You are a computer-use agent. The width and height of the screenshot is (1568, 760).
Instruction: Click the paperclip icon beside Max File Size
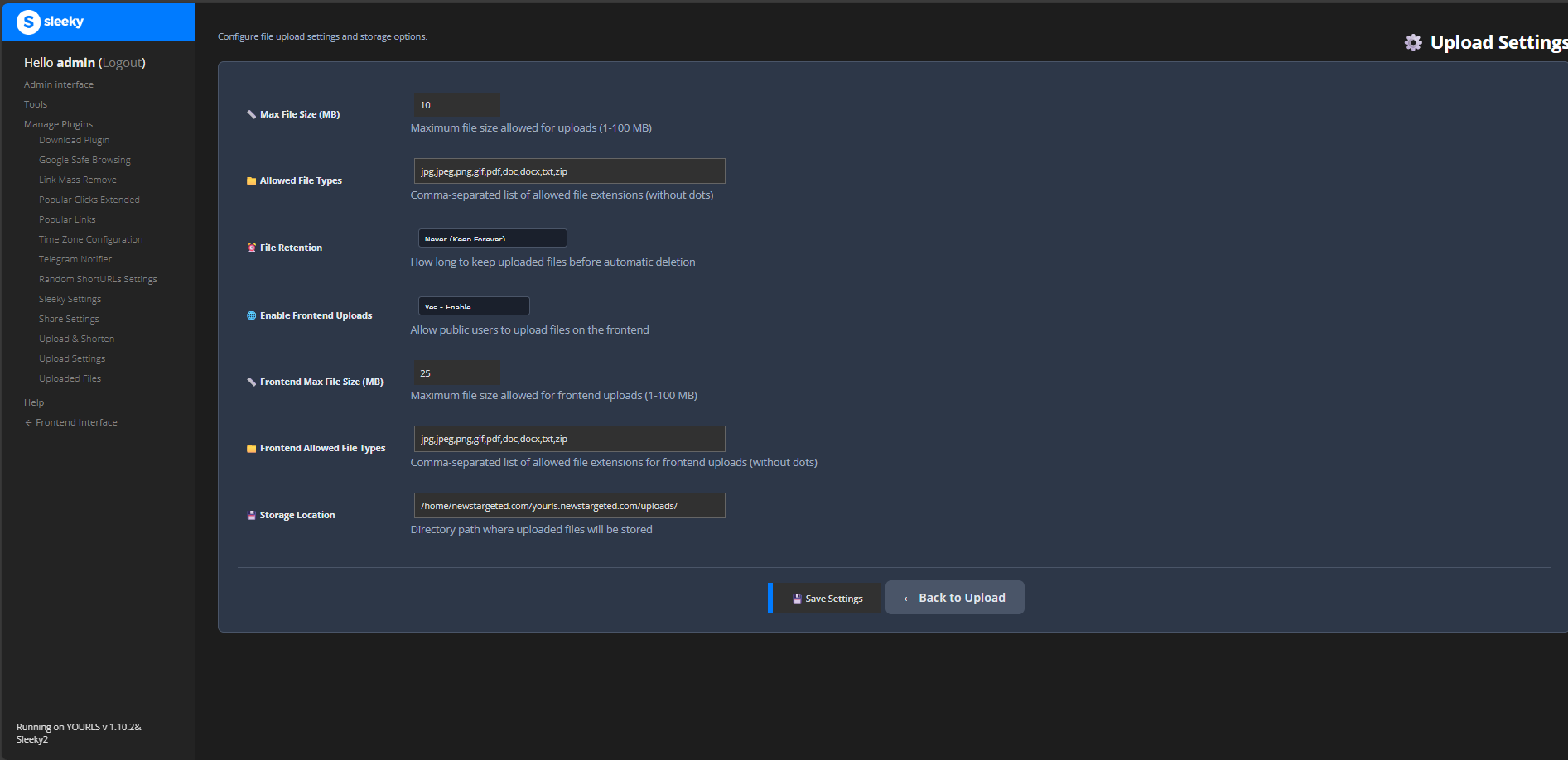[x=251, y=114]
